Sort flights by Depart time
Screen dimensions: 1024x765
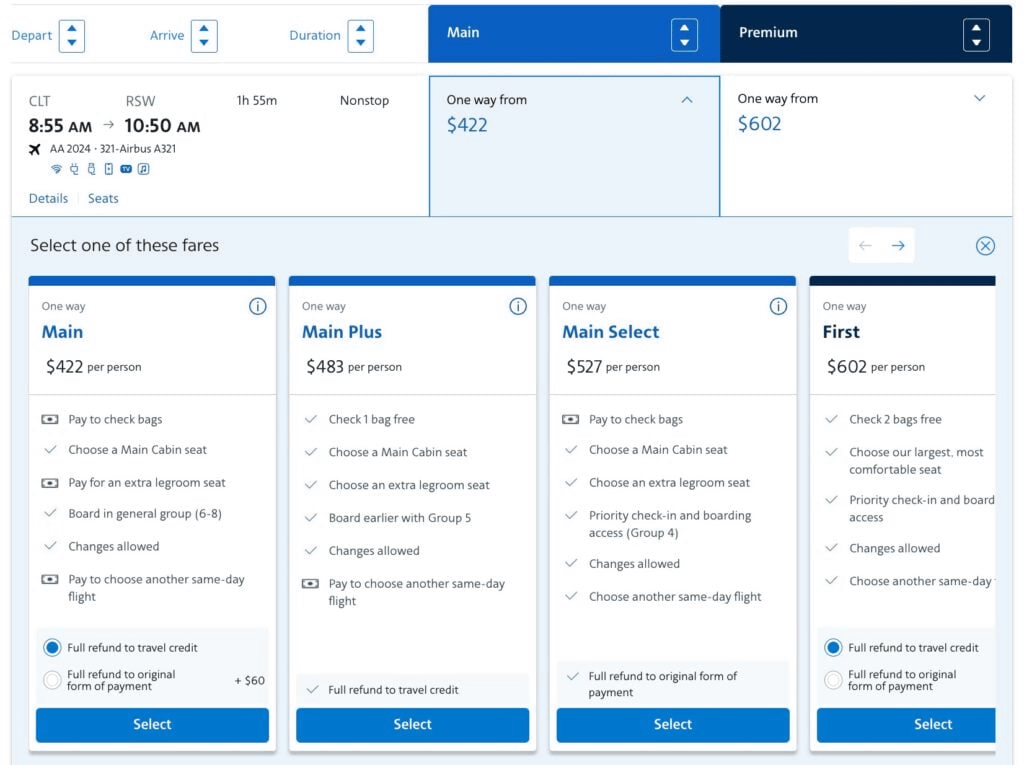72,35
